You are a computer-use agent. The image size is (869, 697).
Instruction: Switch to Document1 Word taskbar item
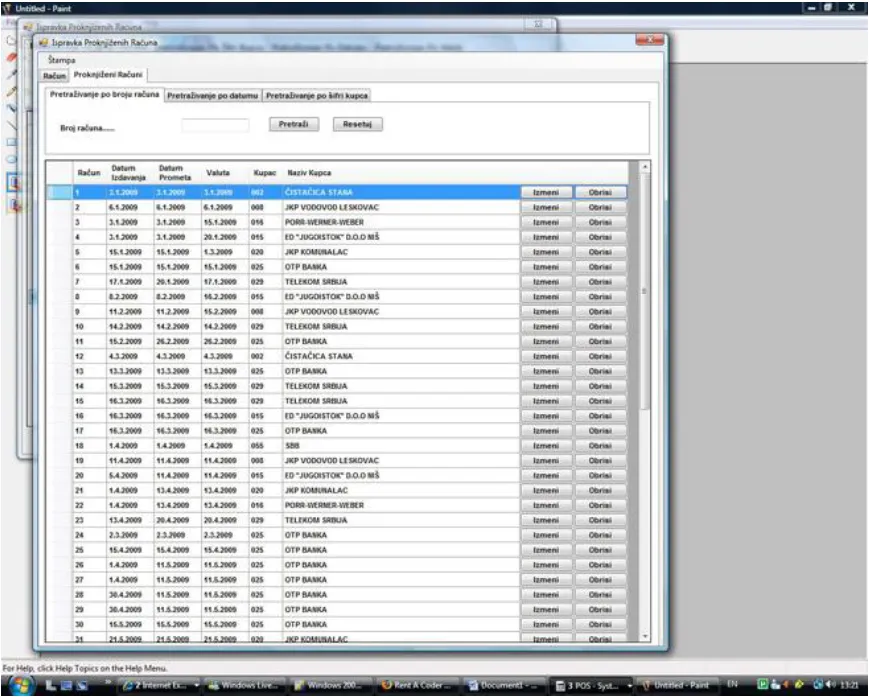pos(503,685)
